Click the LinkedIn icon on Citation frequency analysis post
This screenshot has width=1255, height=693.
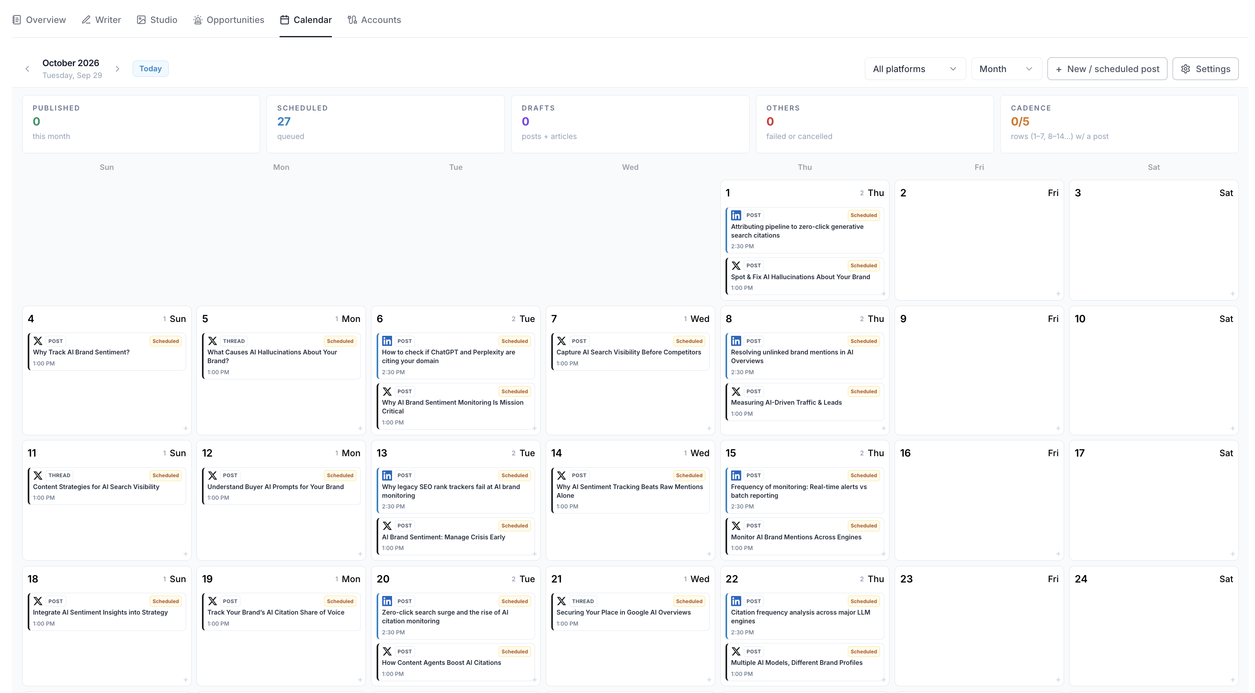click(736, 602)
